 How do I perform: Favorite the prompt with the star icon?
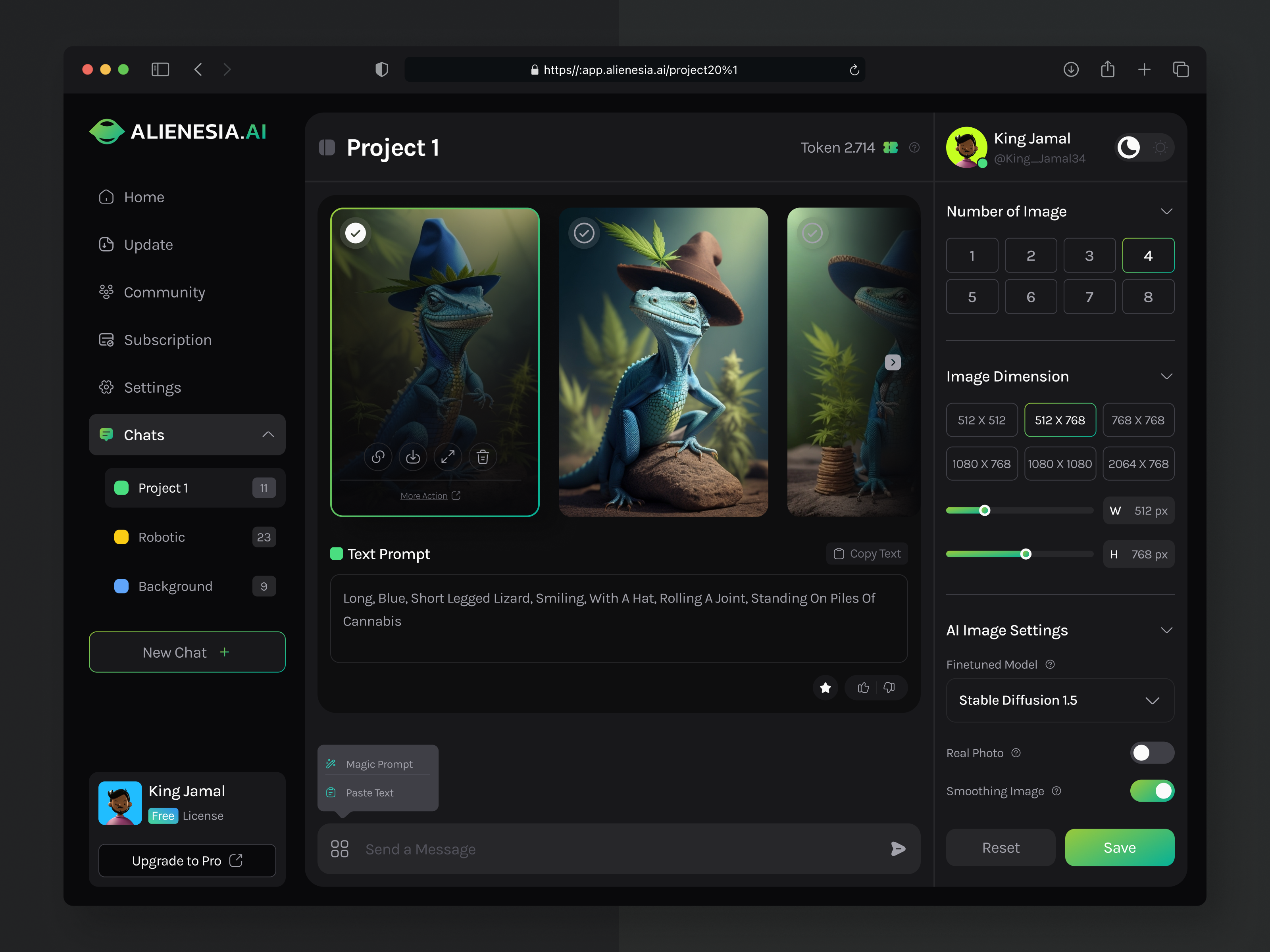point(825,687)
